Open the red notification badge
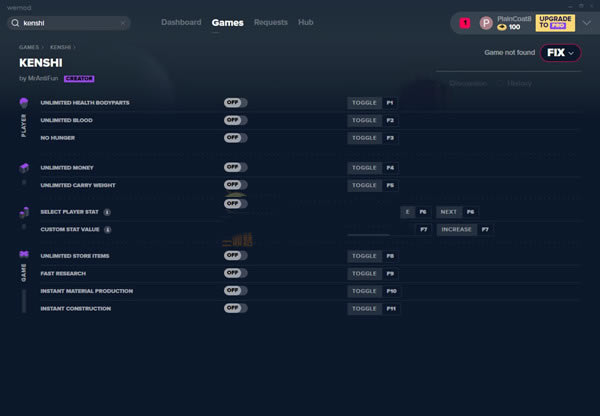 point(465,23)
